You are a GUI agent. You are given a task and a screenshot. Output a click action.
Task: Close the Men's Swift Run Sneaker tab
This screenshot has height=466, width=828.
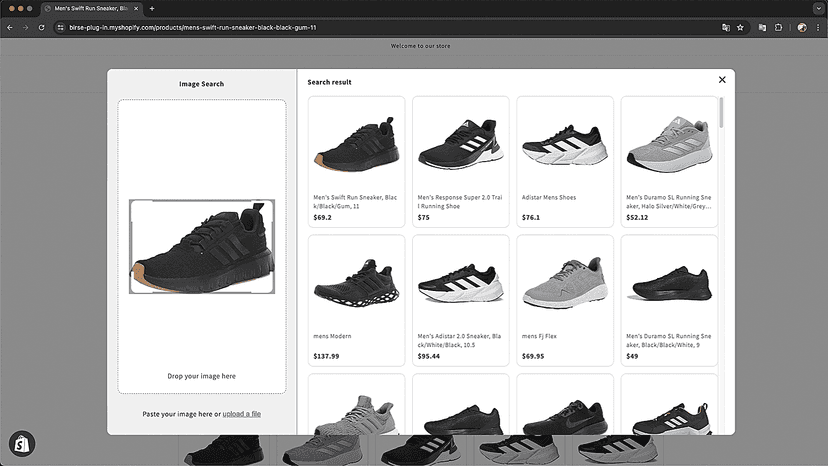pyautogui.click(x=136, y=8)
